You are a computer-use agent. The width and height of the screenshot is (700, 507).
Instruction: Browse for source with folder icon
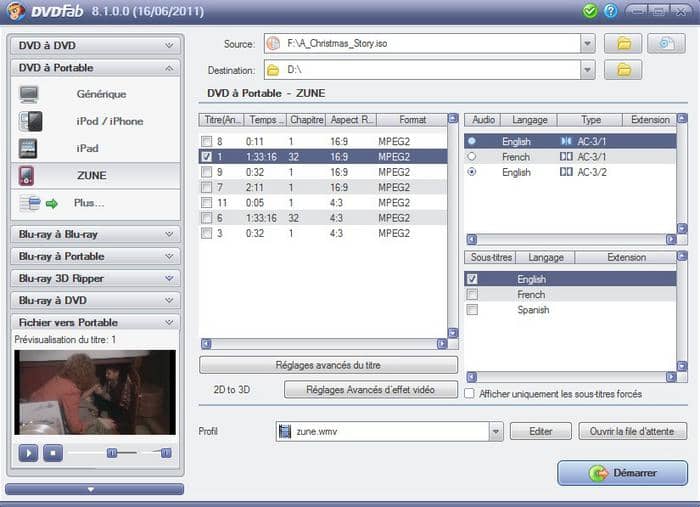coord(623,44)
